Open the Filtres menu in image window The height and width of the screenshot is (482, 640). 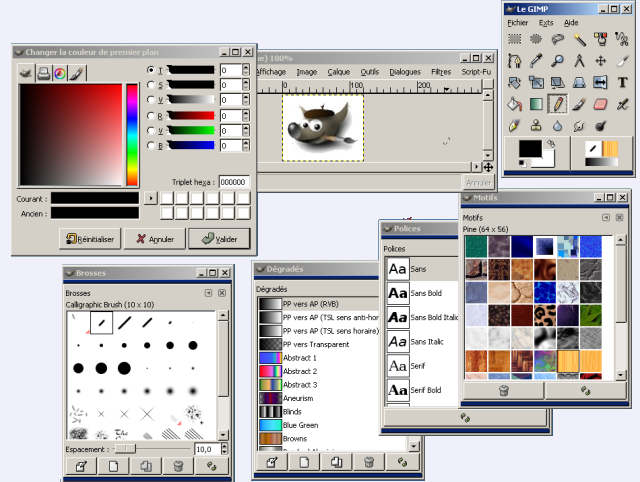click(x=441, y=72)
